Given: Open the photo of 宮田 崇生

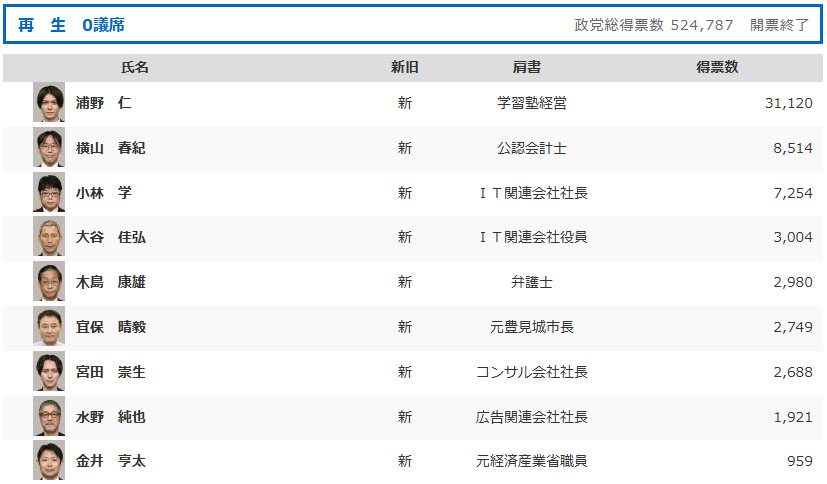Looking at the screenshot, I should 49,371.
